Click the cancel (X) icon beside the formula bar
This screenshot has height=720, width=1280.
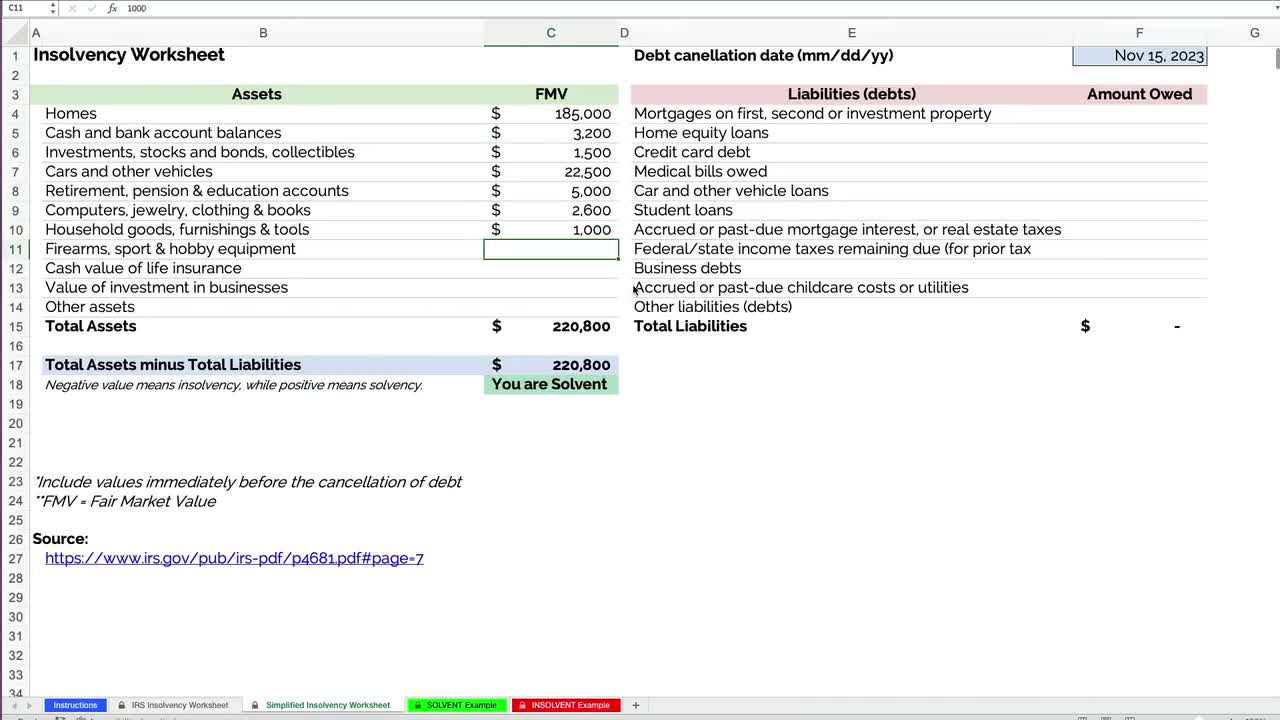click(71, 8)
